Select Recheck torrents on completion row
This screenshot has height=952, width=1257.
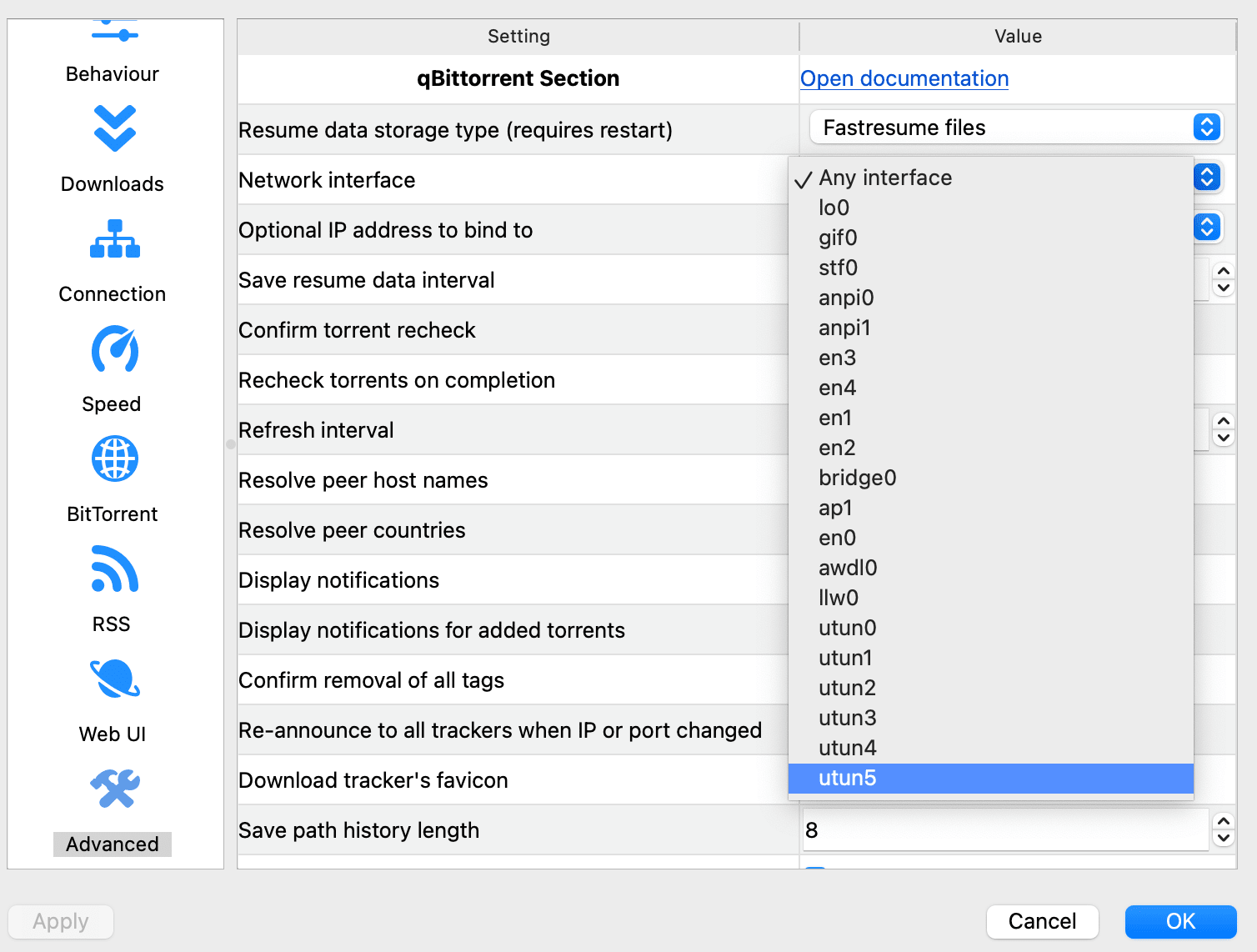pos(513,380)
